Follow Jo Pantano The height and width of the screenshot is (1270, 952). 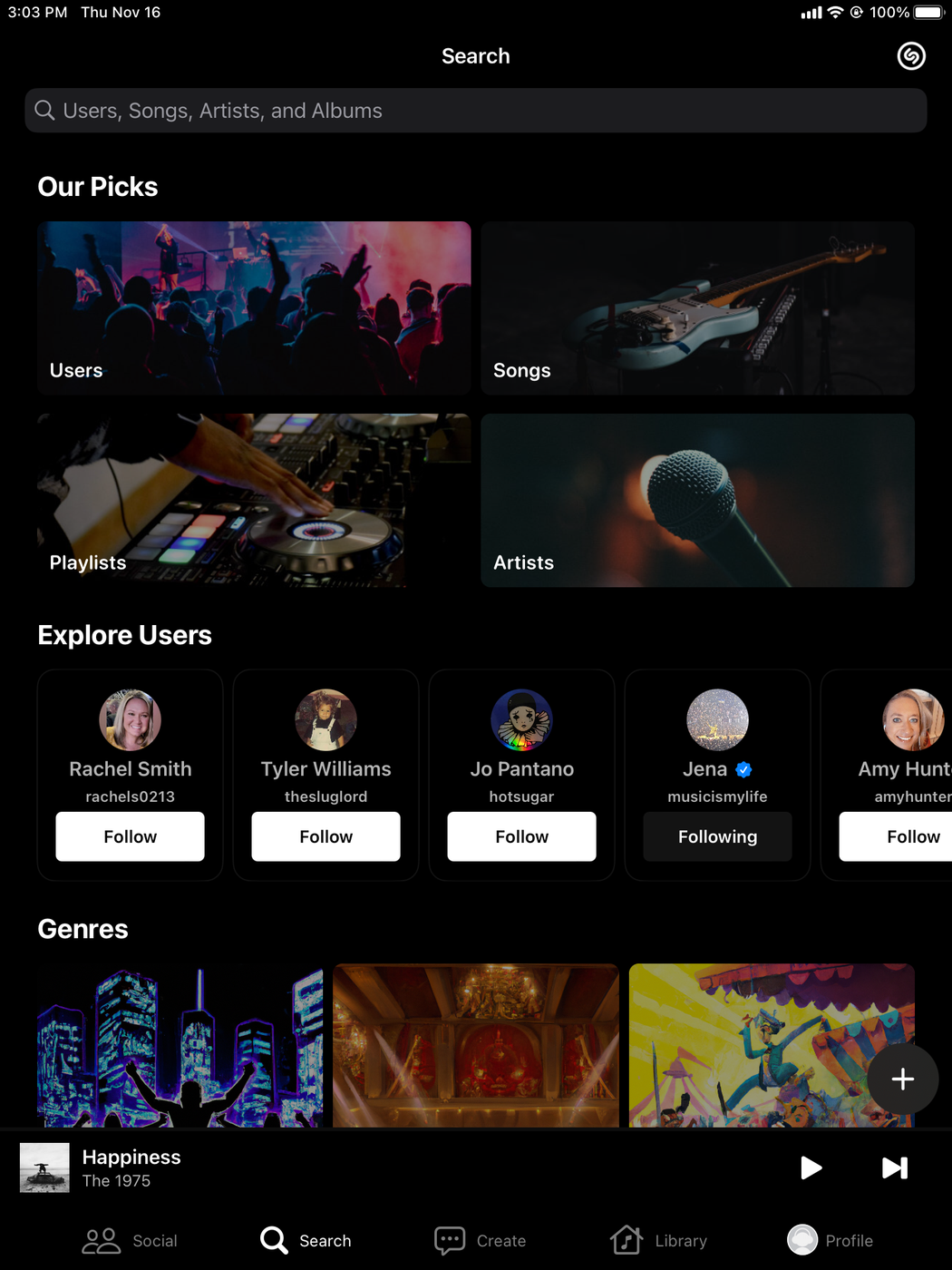pos(522,836)
